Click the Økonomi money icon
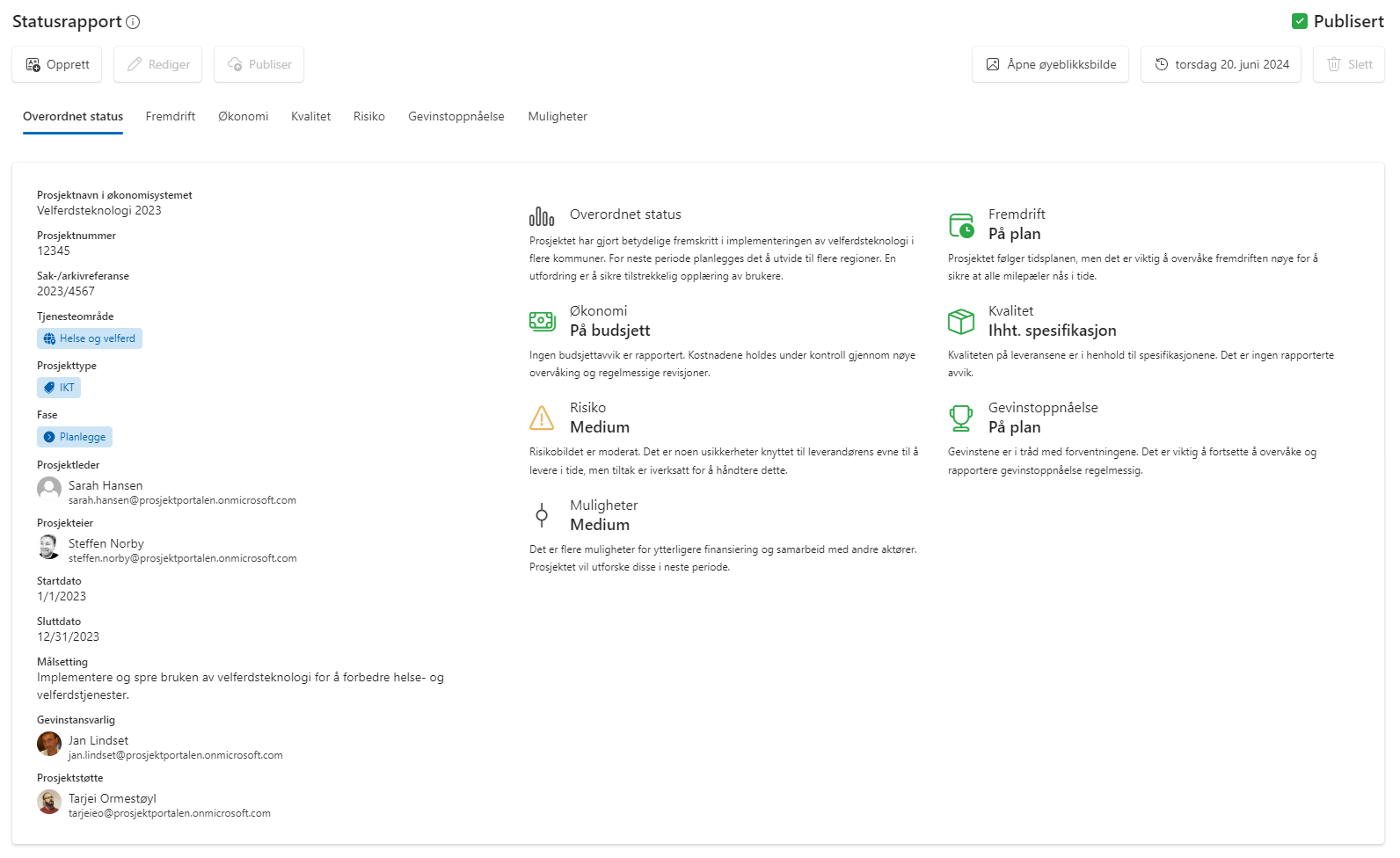Image resolution: width=1400 pixels, height=858 pixels. (x=542, y=322)
